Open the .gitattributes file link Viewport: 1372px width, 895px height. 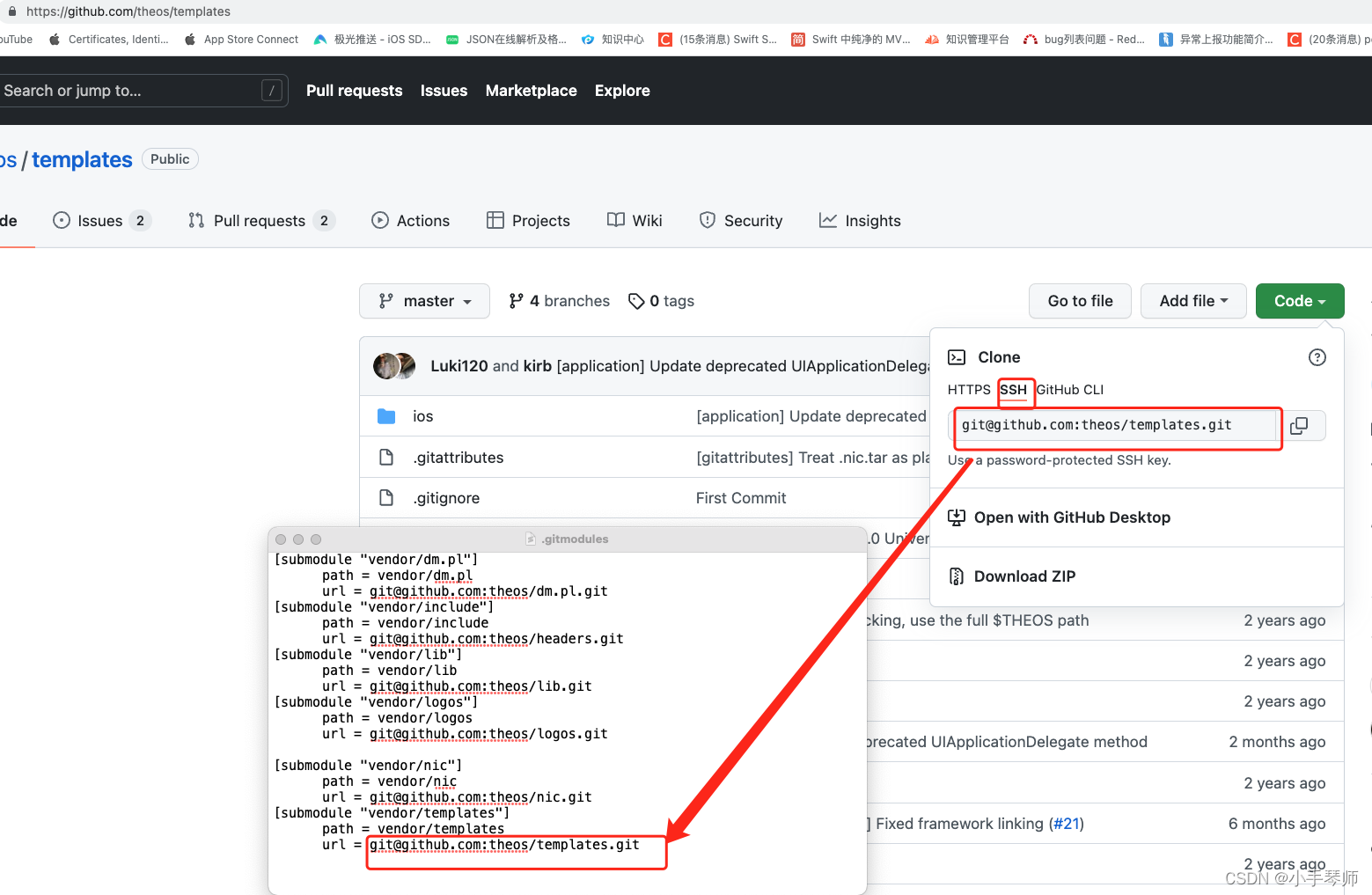[x=459, y=458]
